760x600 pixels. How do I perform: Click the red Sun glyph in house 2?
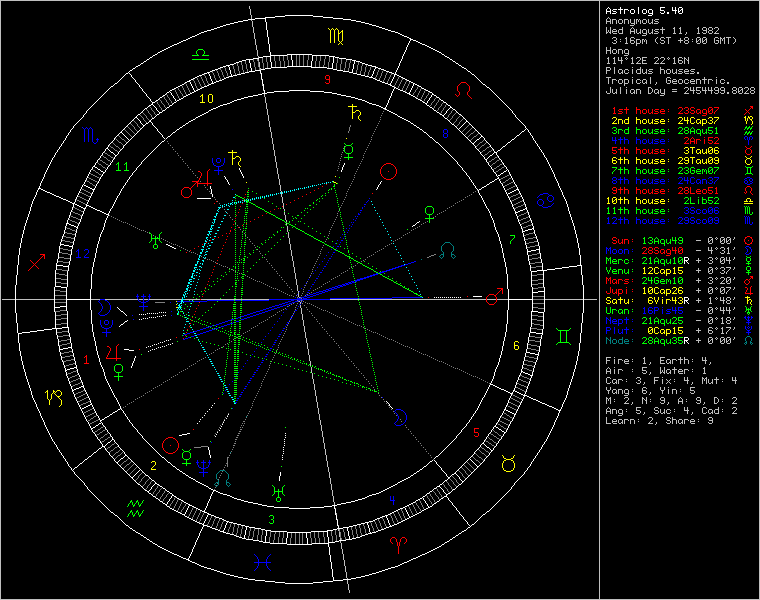coord(171,445)
